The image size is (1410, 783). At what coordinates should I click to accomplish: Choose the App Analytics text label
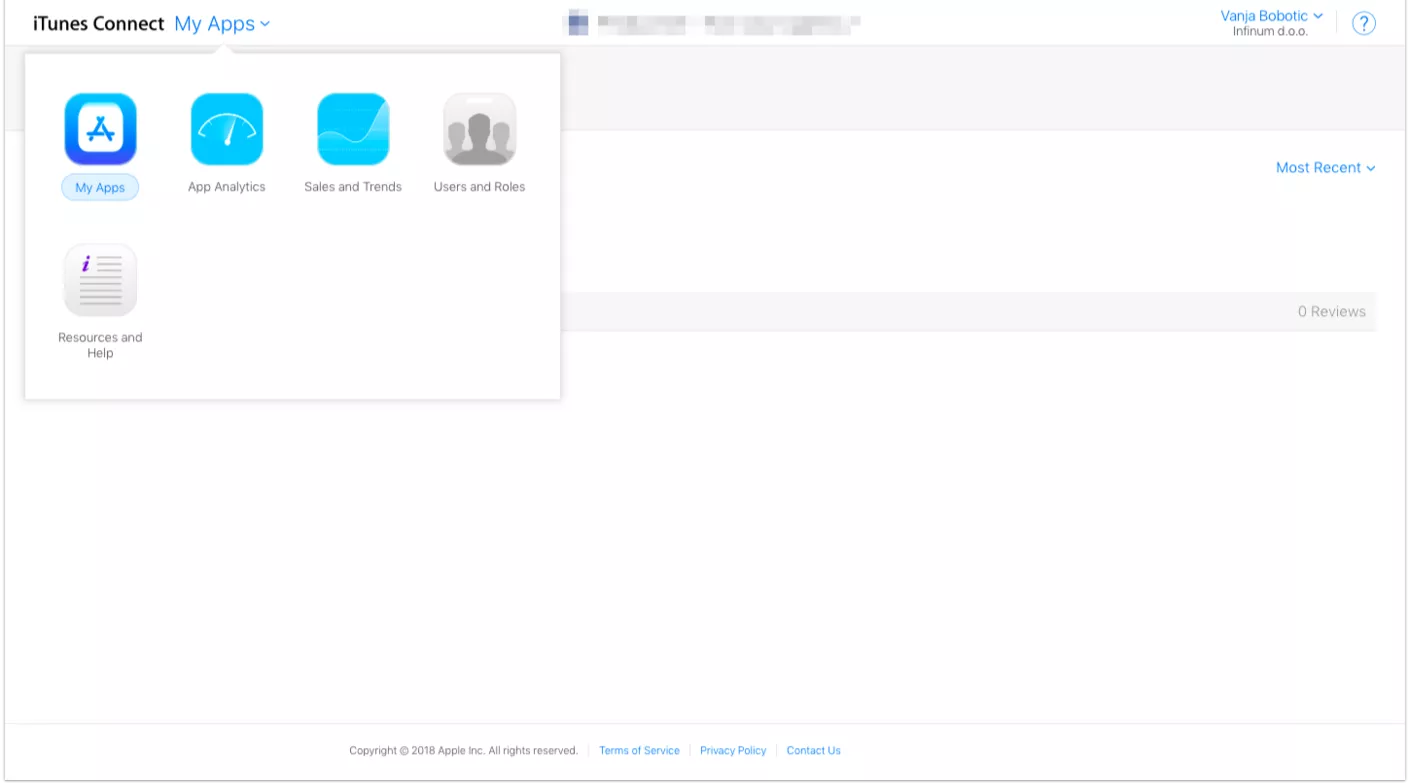tap(227, 187)
